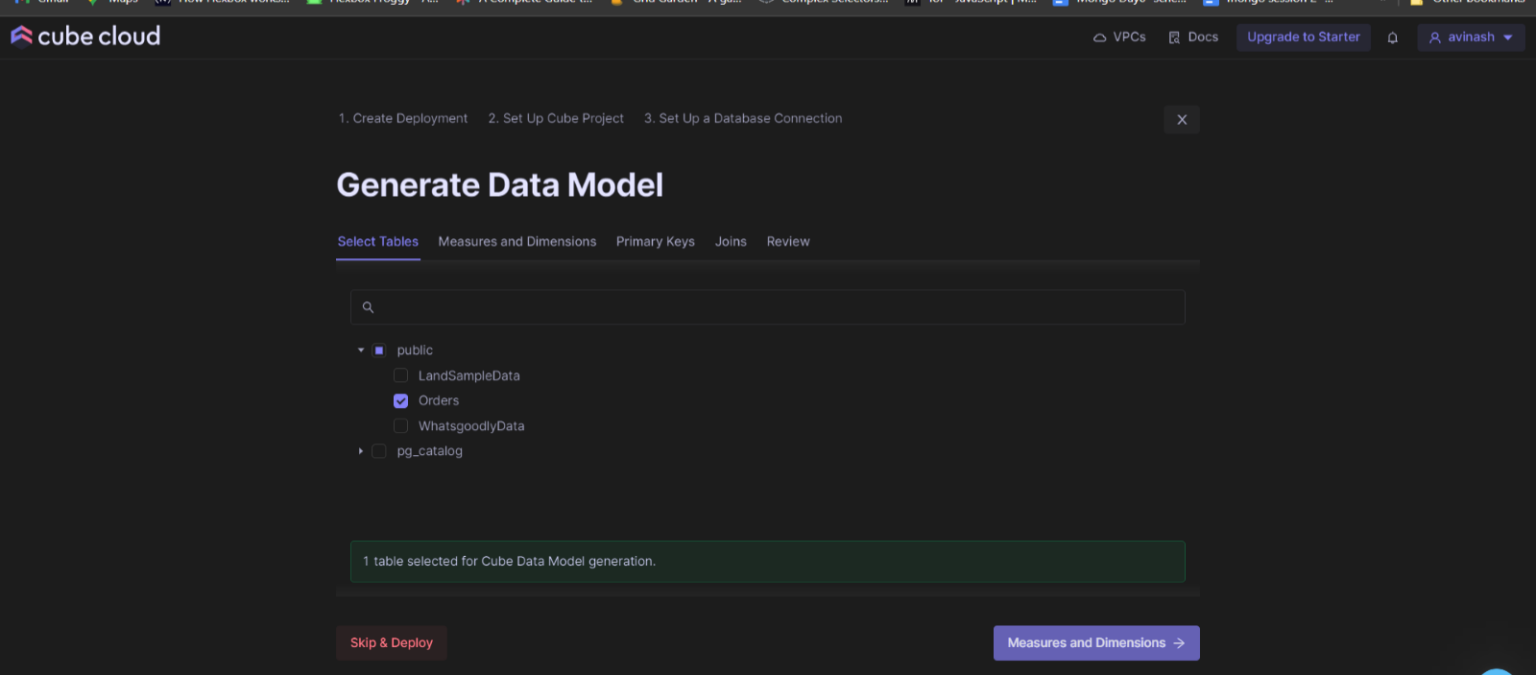Open the Cube Cloud home logo
The width and height of the screenshot is (1536, 675).
tap(85, 36)
